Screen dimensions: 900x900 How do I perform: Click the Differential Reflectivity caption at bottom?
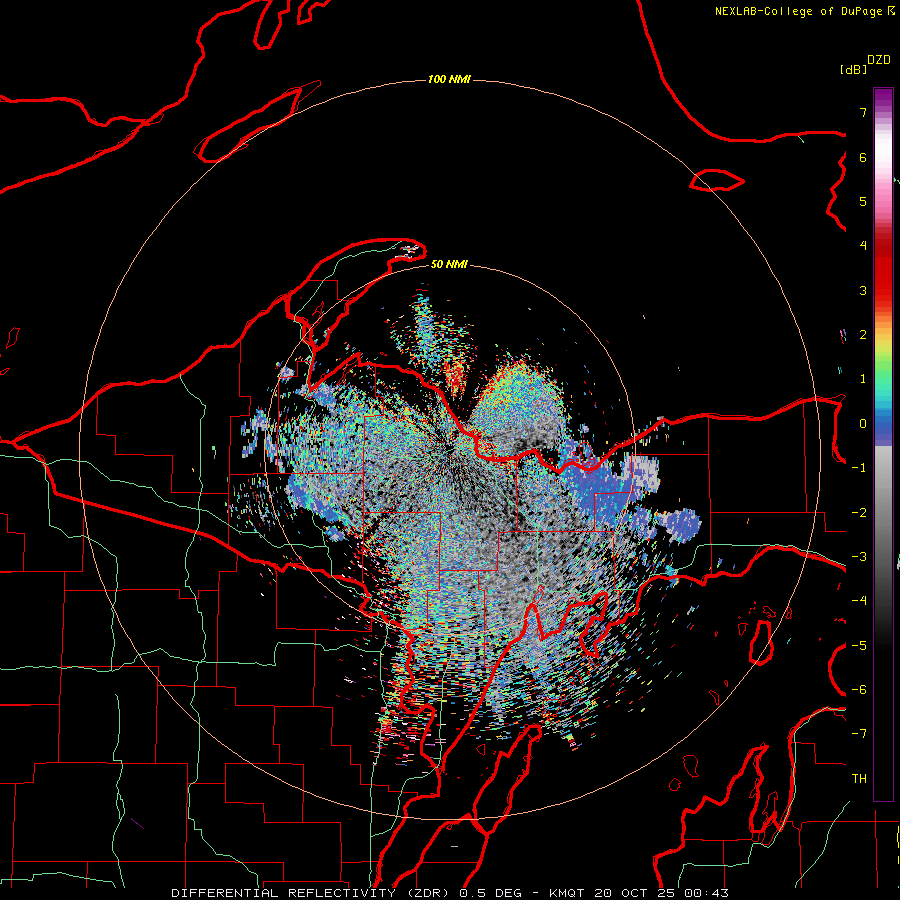(450, 893)
